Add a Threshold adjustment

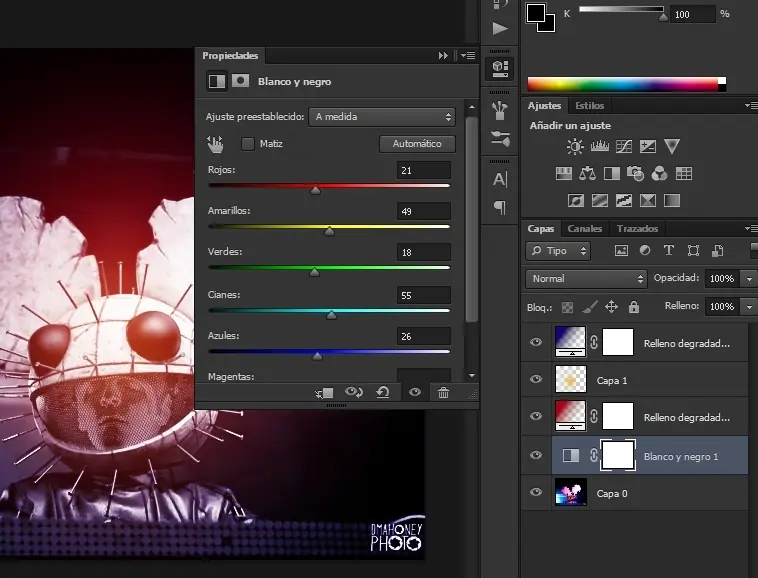[x=624, y=201]
